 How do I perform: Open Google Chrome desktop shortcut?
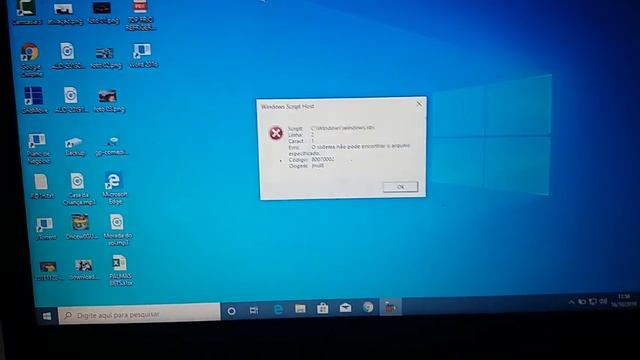pyautogui.click(x=31, y=60)
